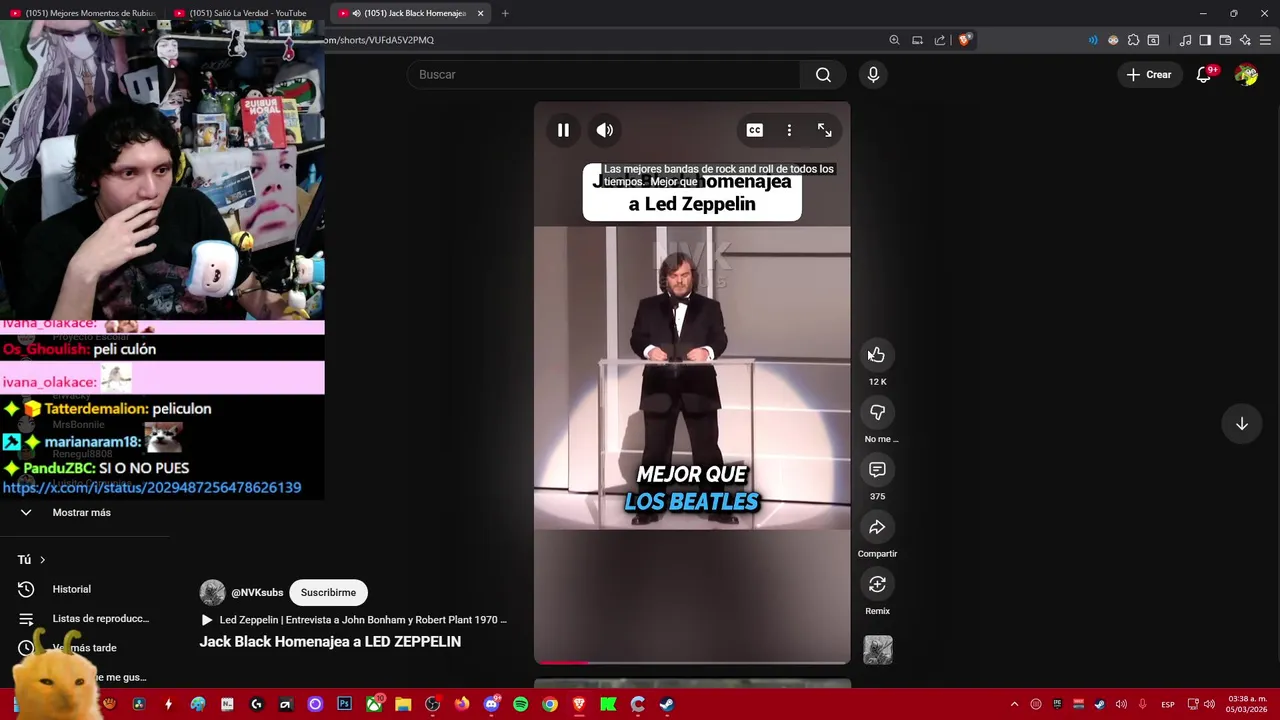Open Spotify from the taskbar
The height and width of the screenshot is (720, 1280).
pyautogui.click(x=520, y=704)
